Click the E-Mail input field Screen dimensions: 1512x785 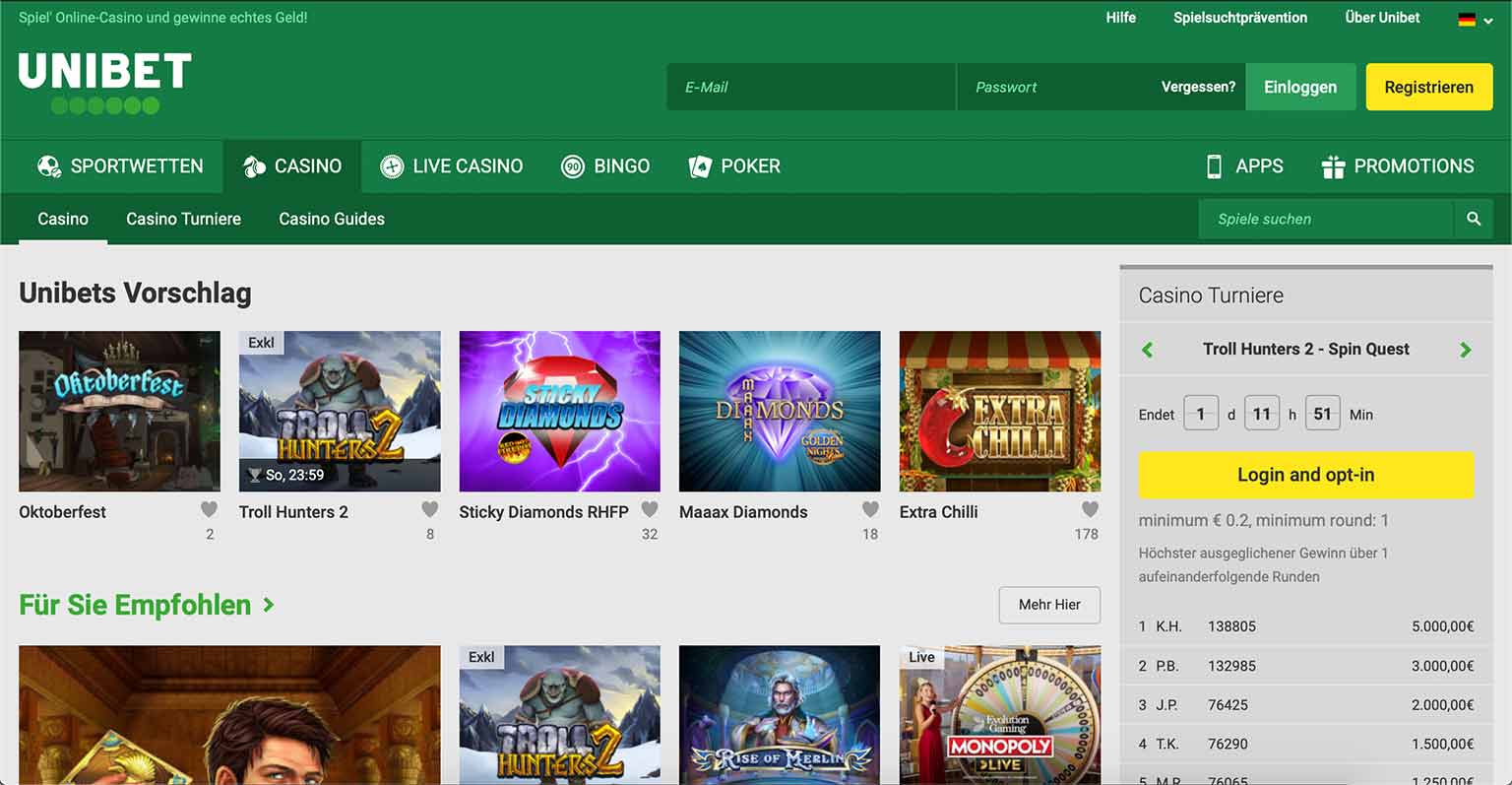click(810, 88)
